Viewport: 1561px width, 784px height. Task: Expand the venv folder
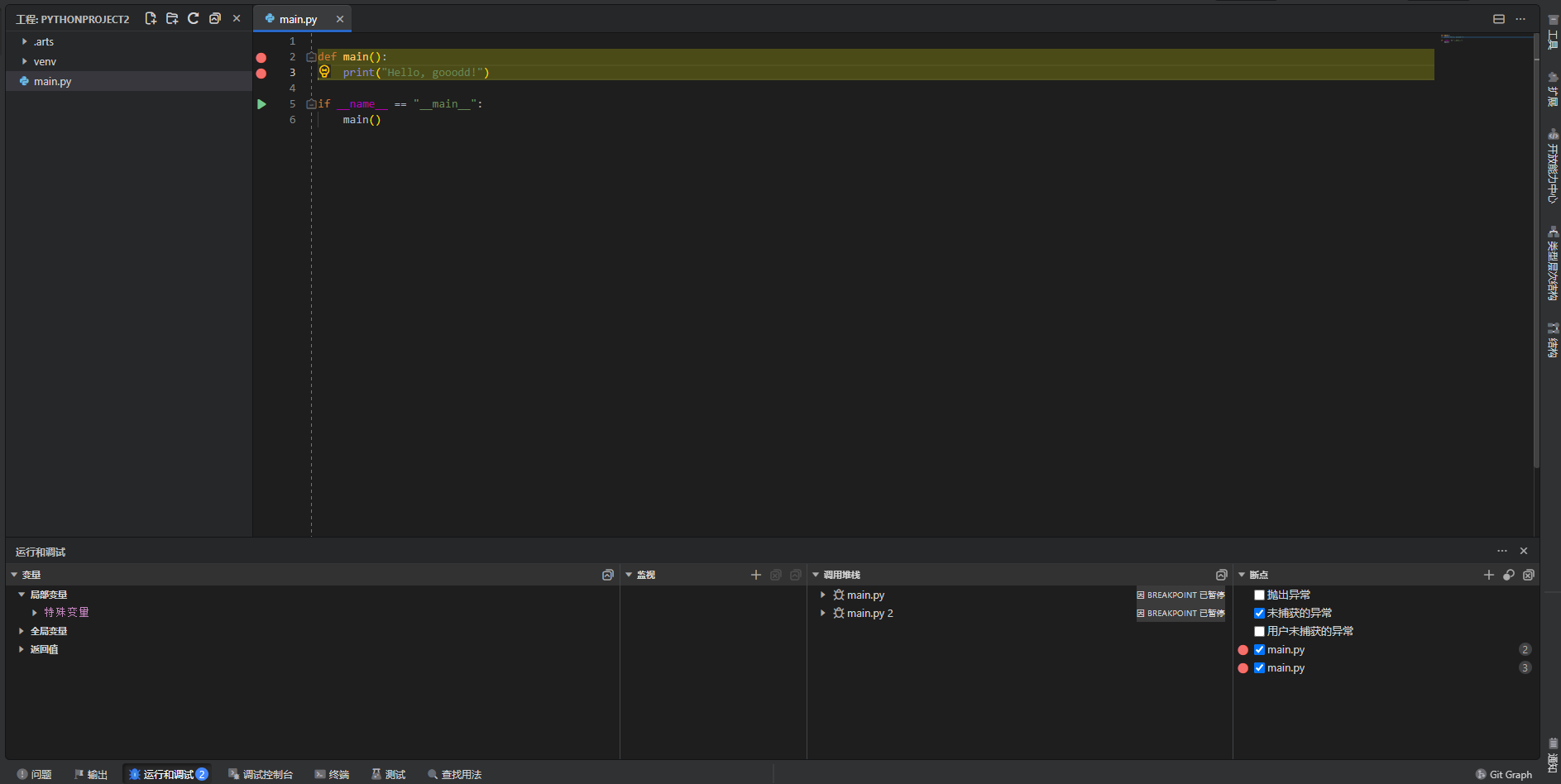(25, 61)
